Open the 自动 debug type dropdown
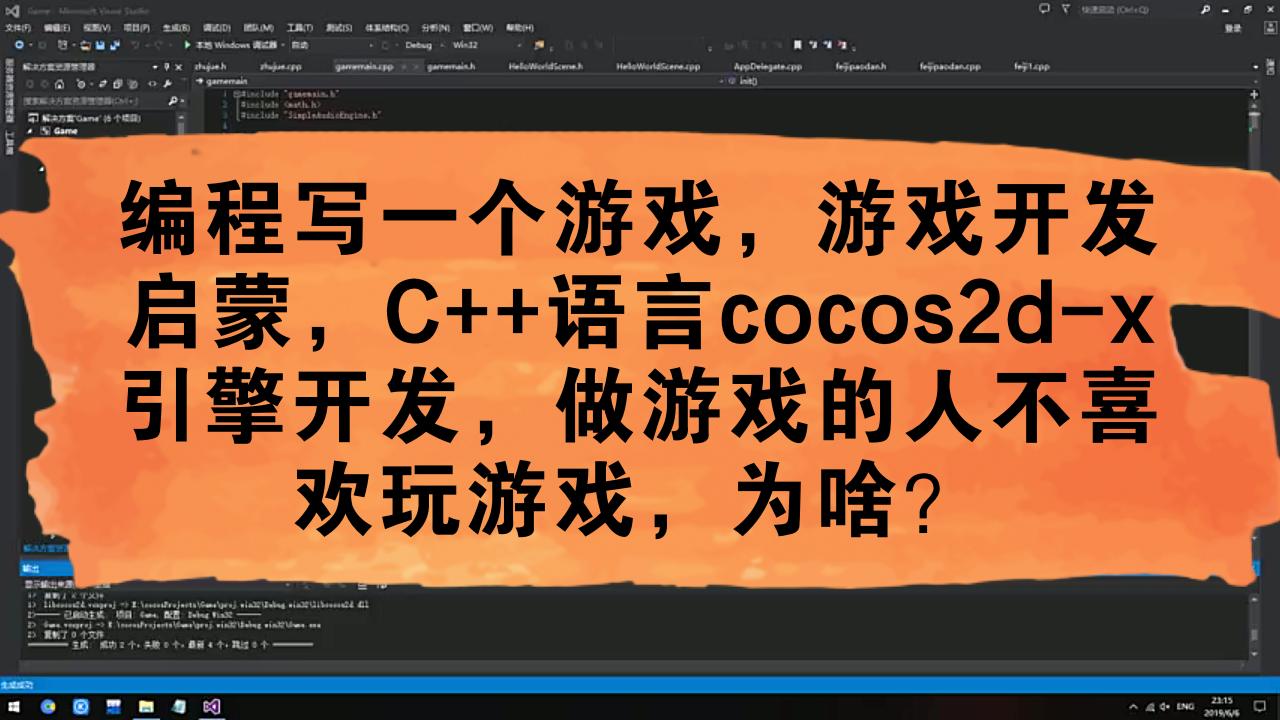This screenshot has height=720, width=1280. (330, 45)
